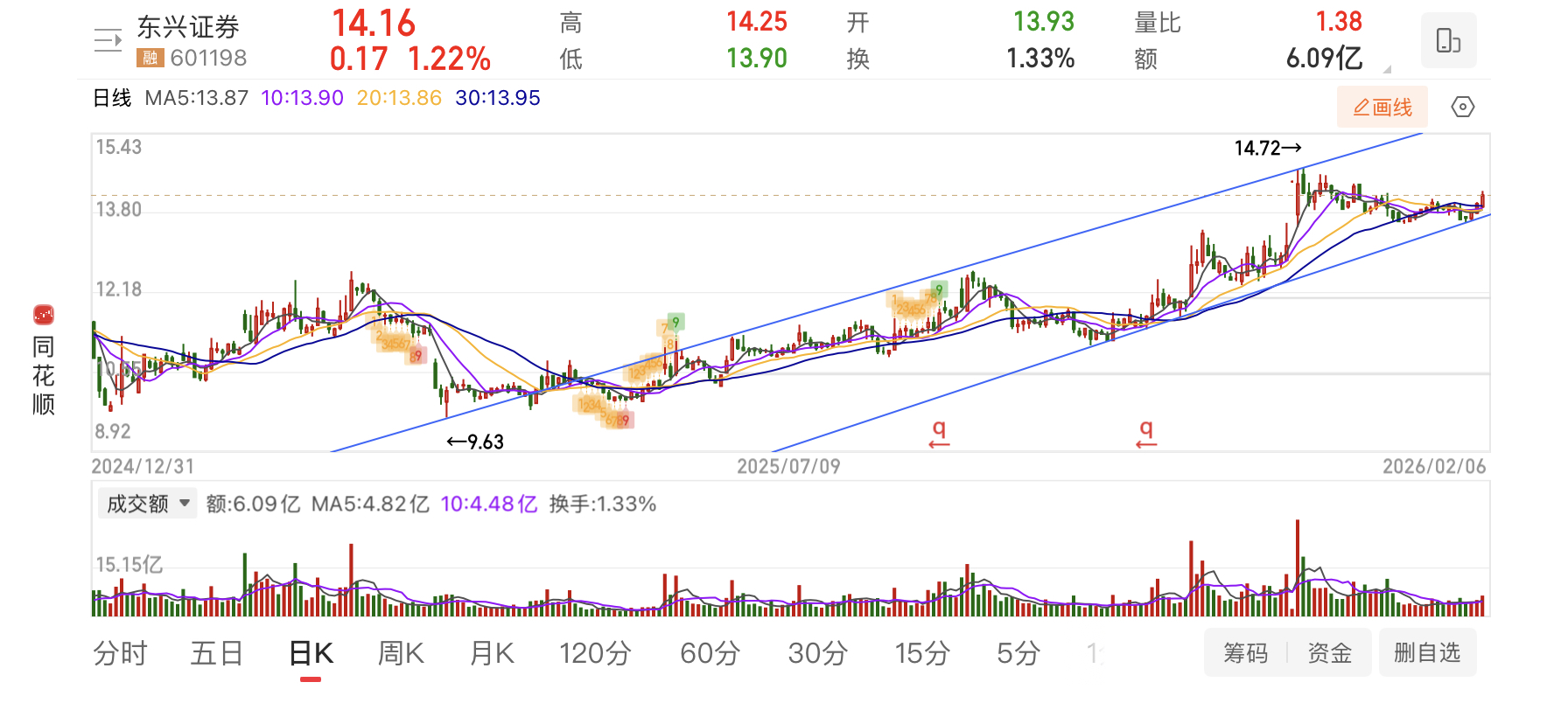Screen dimensions: 1568x724
Task: Tap the 同花顺 logo icon
Action: (44, 315)
